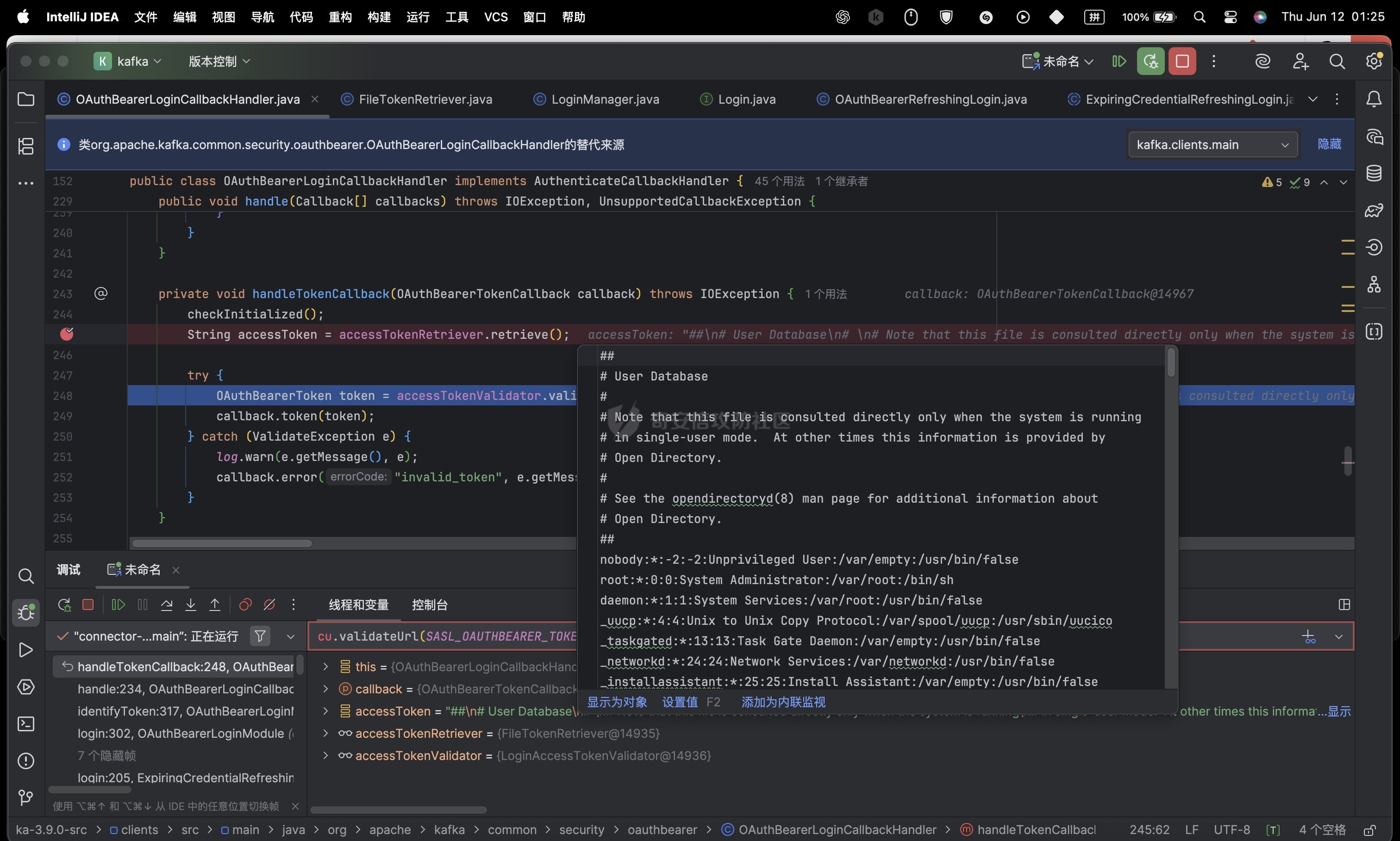Open the Debug tool window bug icon
The image size is (1400, 841).
click(25, 613)
